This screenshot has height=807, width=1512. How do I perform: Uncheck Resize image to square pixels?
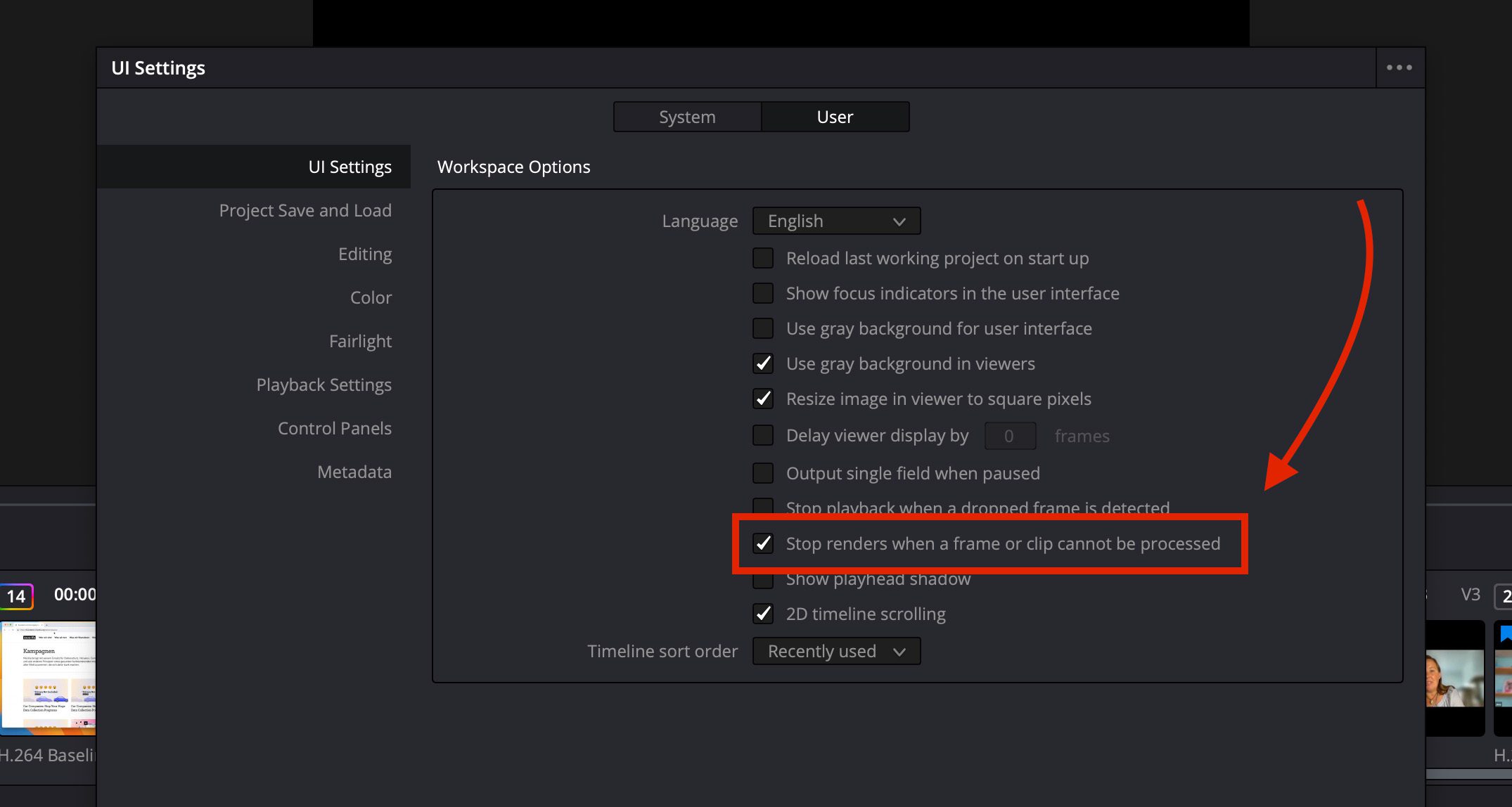coord(763,399)
